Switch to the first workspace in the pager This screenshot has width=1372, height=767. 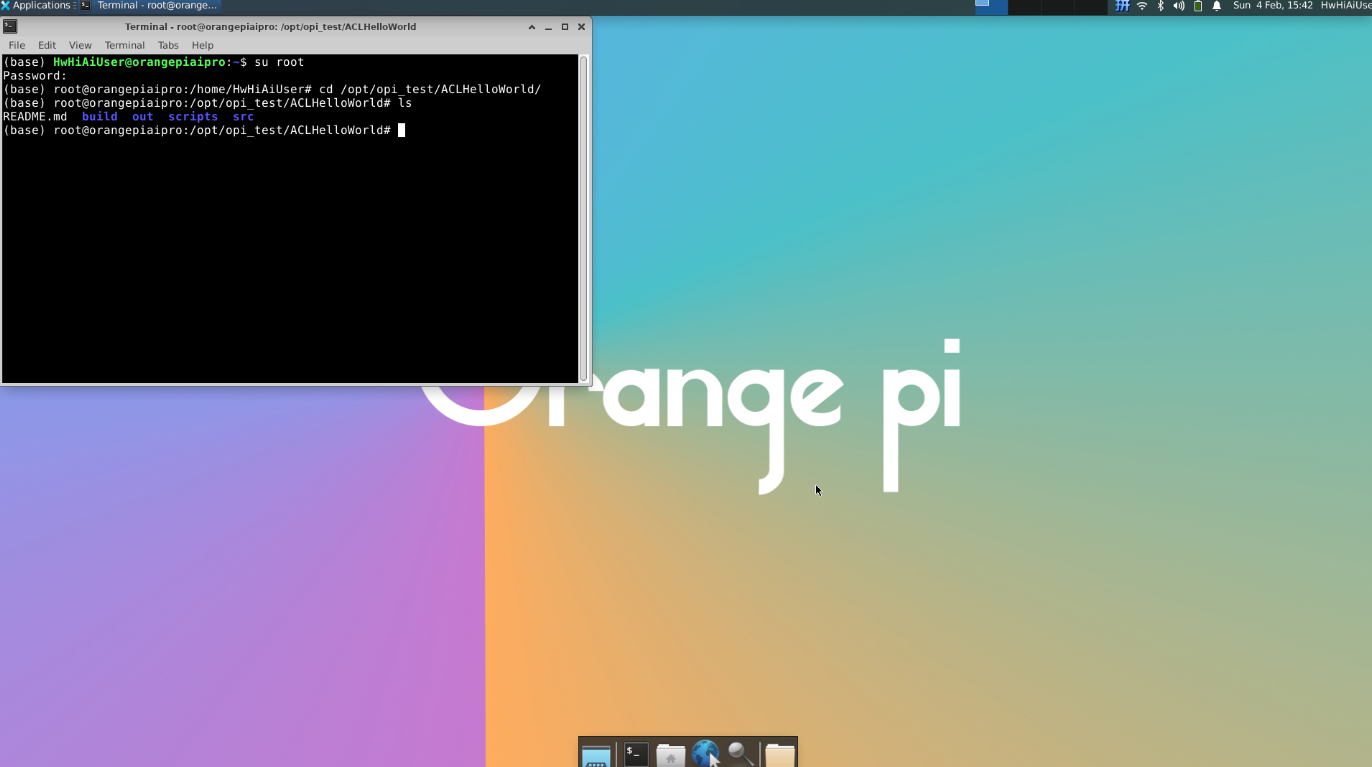[x=991, y=6]
